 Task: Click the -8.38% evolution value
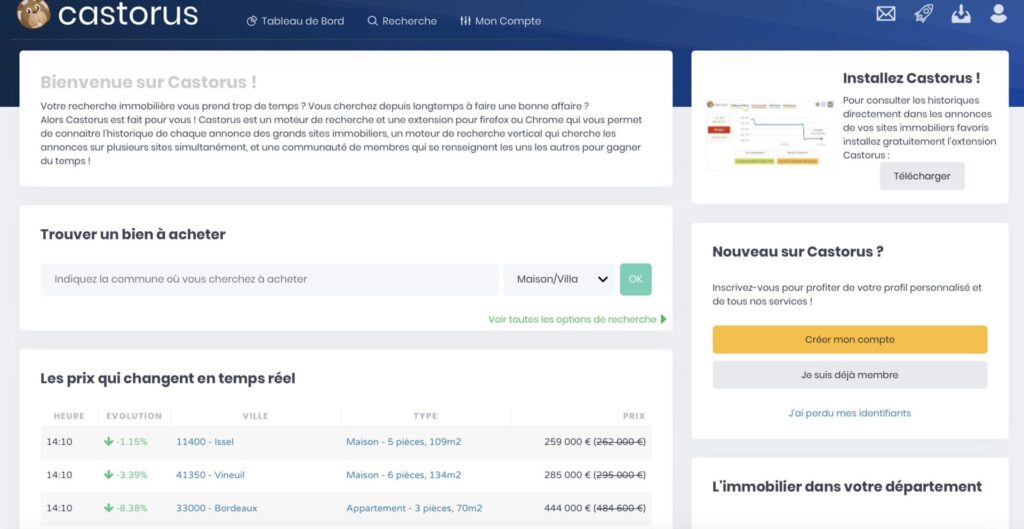(x=131, y=508)
